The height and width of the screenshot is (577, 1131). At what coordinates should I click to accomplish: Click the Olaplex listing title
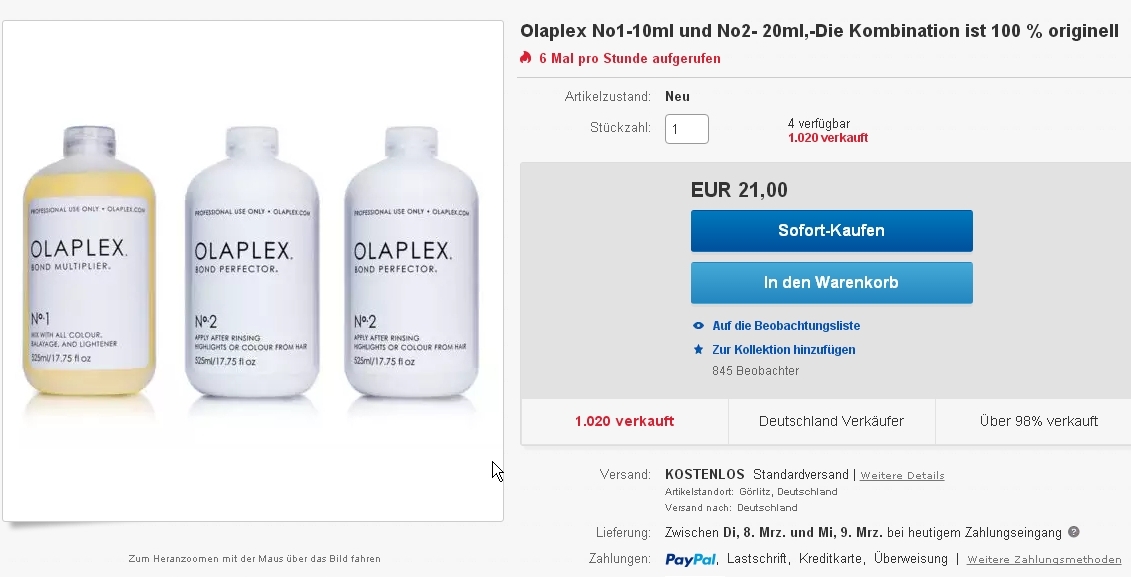coord(819,31)
